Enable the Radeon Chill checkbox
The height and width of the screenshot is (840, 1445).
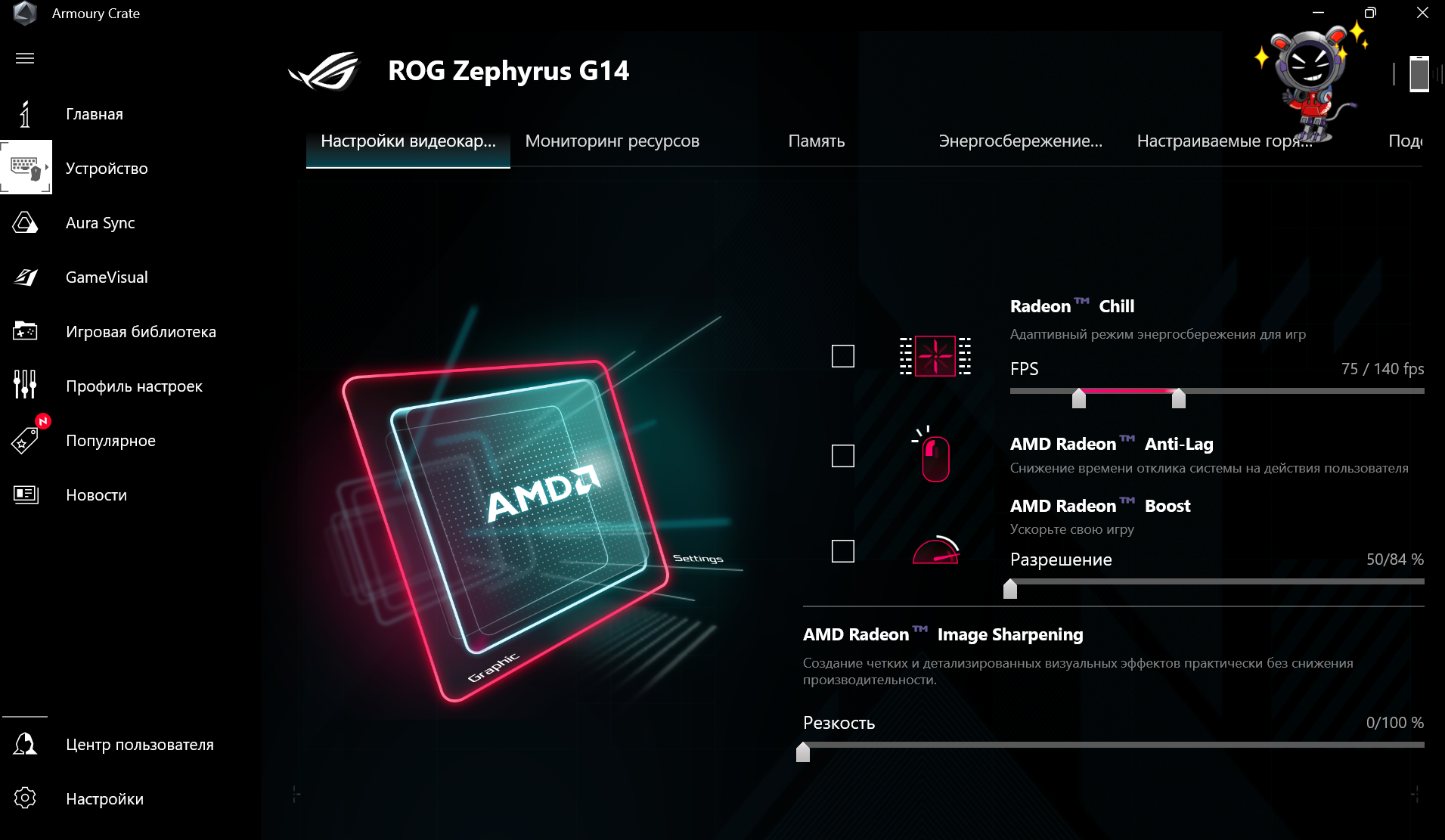(x=843, y=356)
